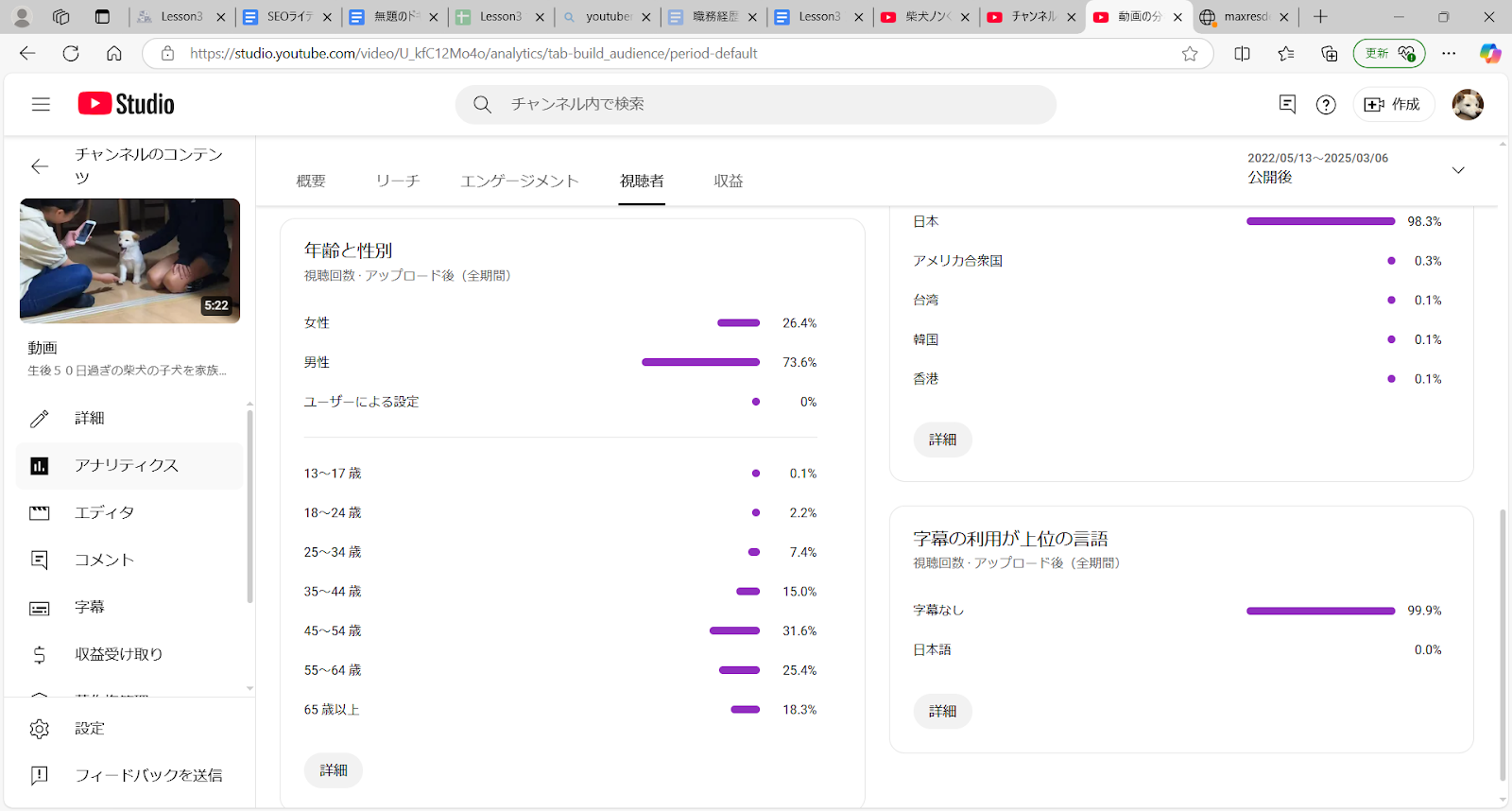Switch to browser tab SEOライテ
Viewport: 1512px width, 811px height.
click(288, 17)
